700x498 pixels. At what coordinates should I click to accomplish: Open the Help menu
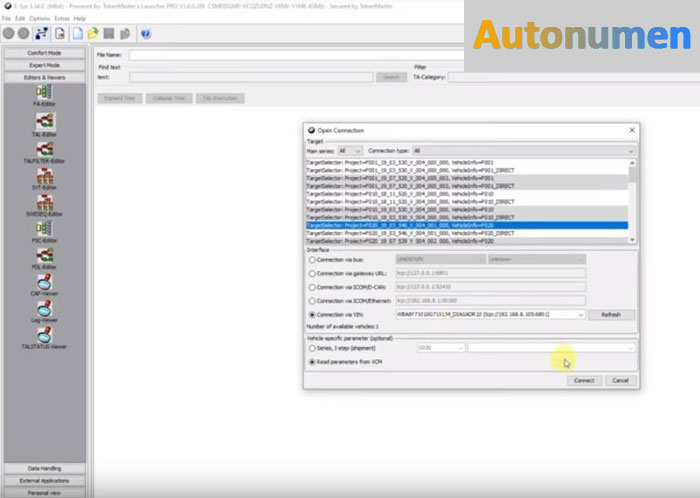pos(79,18)
